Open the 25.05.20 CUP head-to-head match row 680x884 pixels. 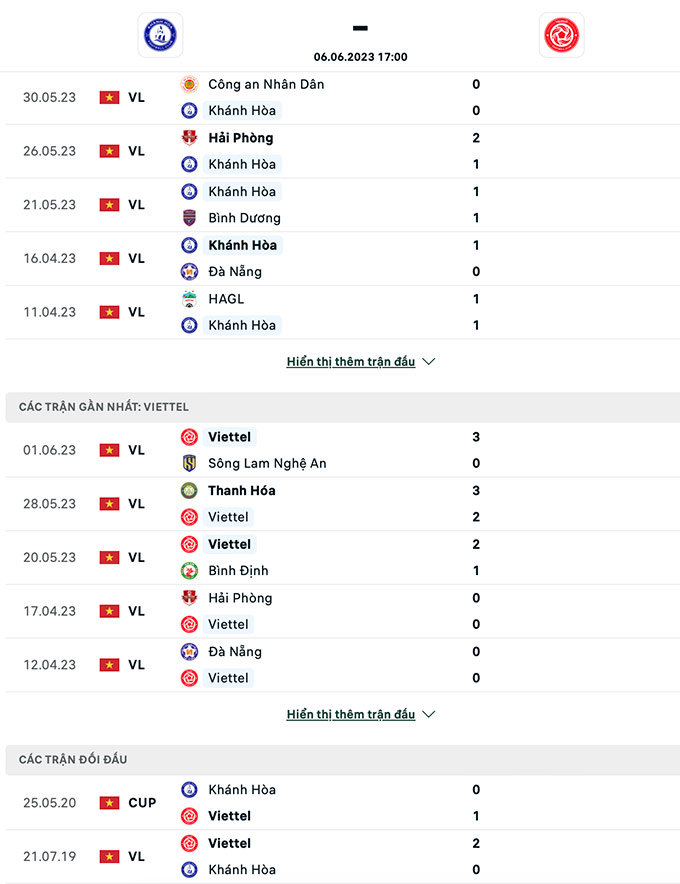340,803
